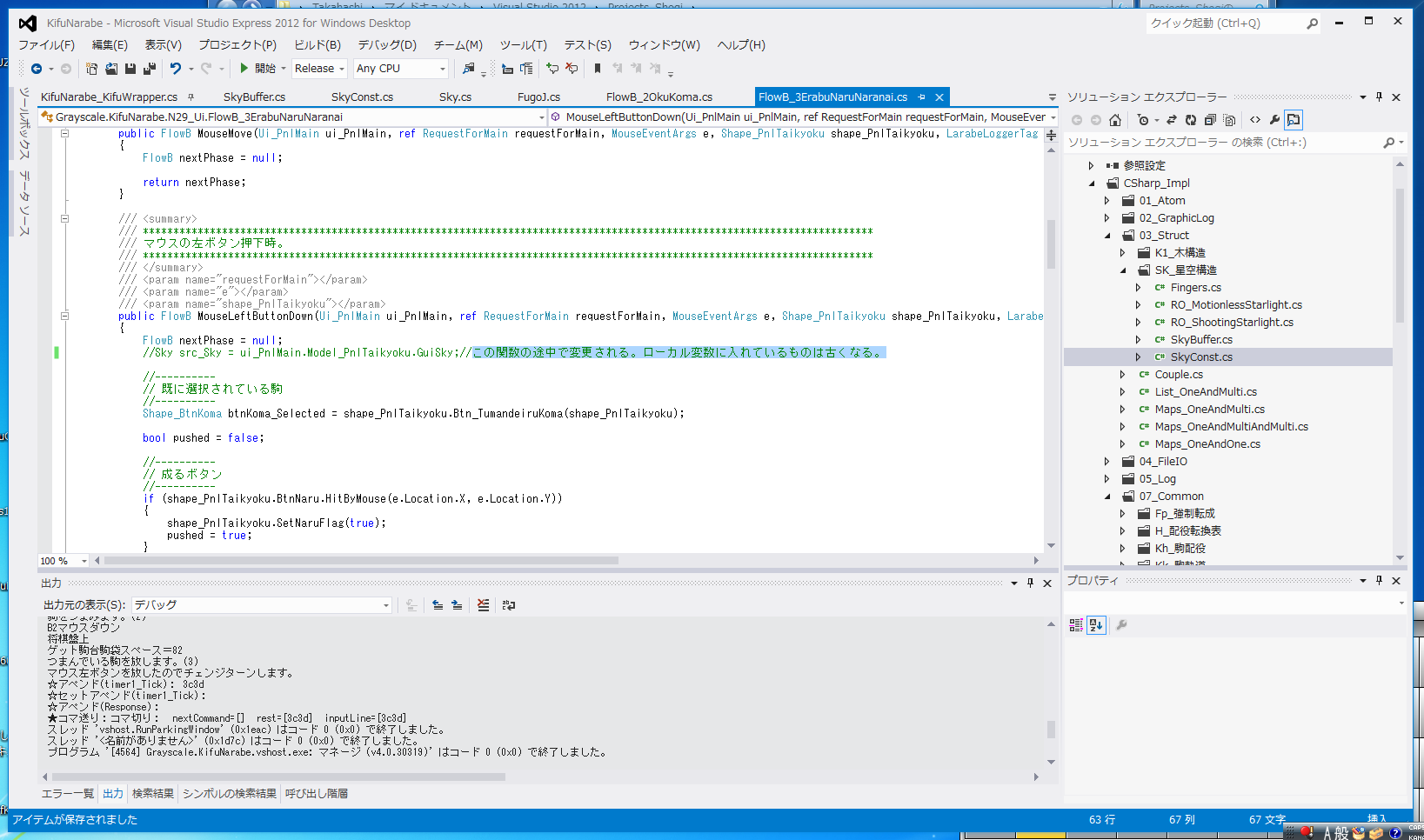Click the editor horizontal scrollbar thumb

click(x=360, y=561)
